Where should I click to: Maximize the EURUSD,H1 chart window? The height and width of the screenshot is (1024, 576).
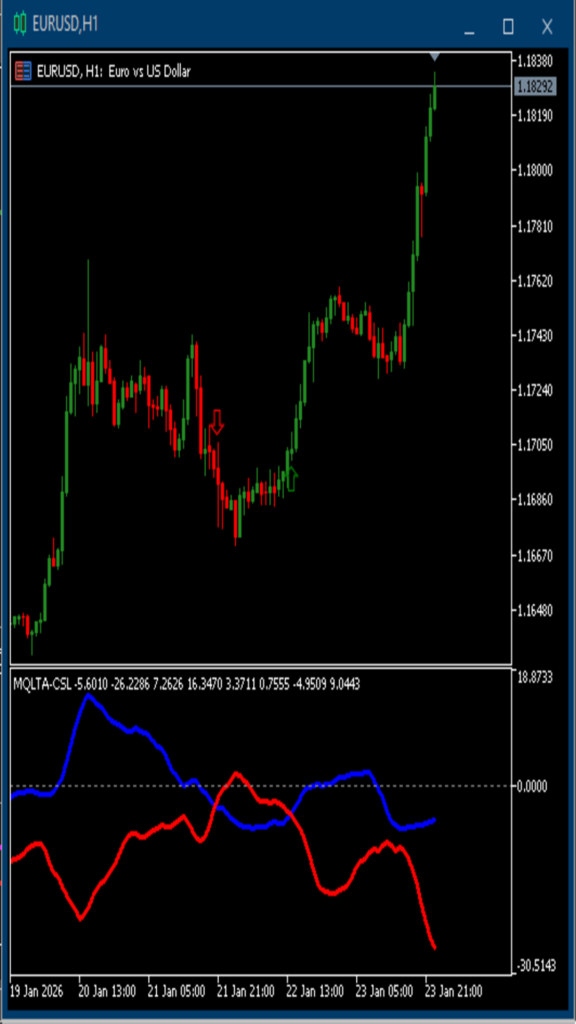(508, 27)
